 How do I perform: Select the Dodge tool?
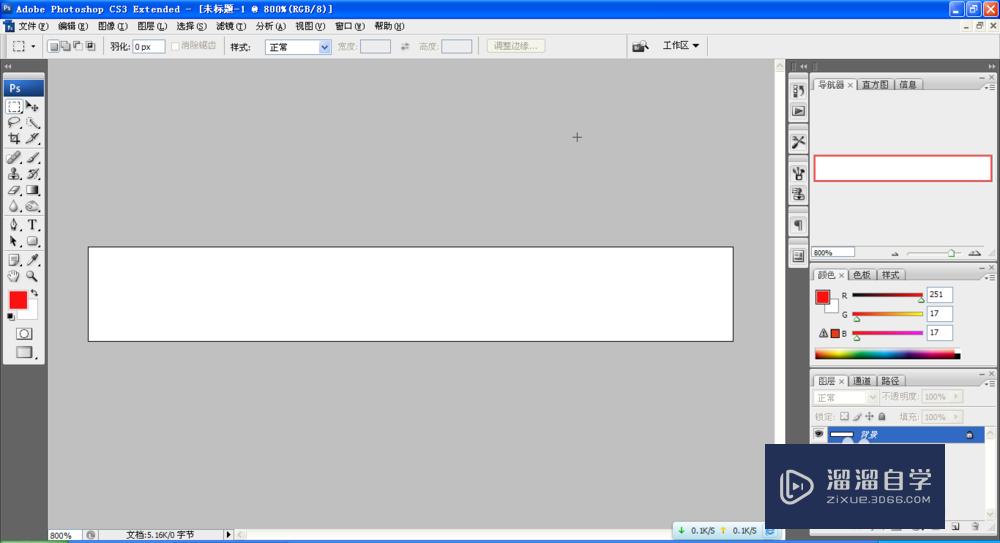coord(33,206)
